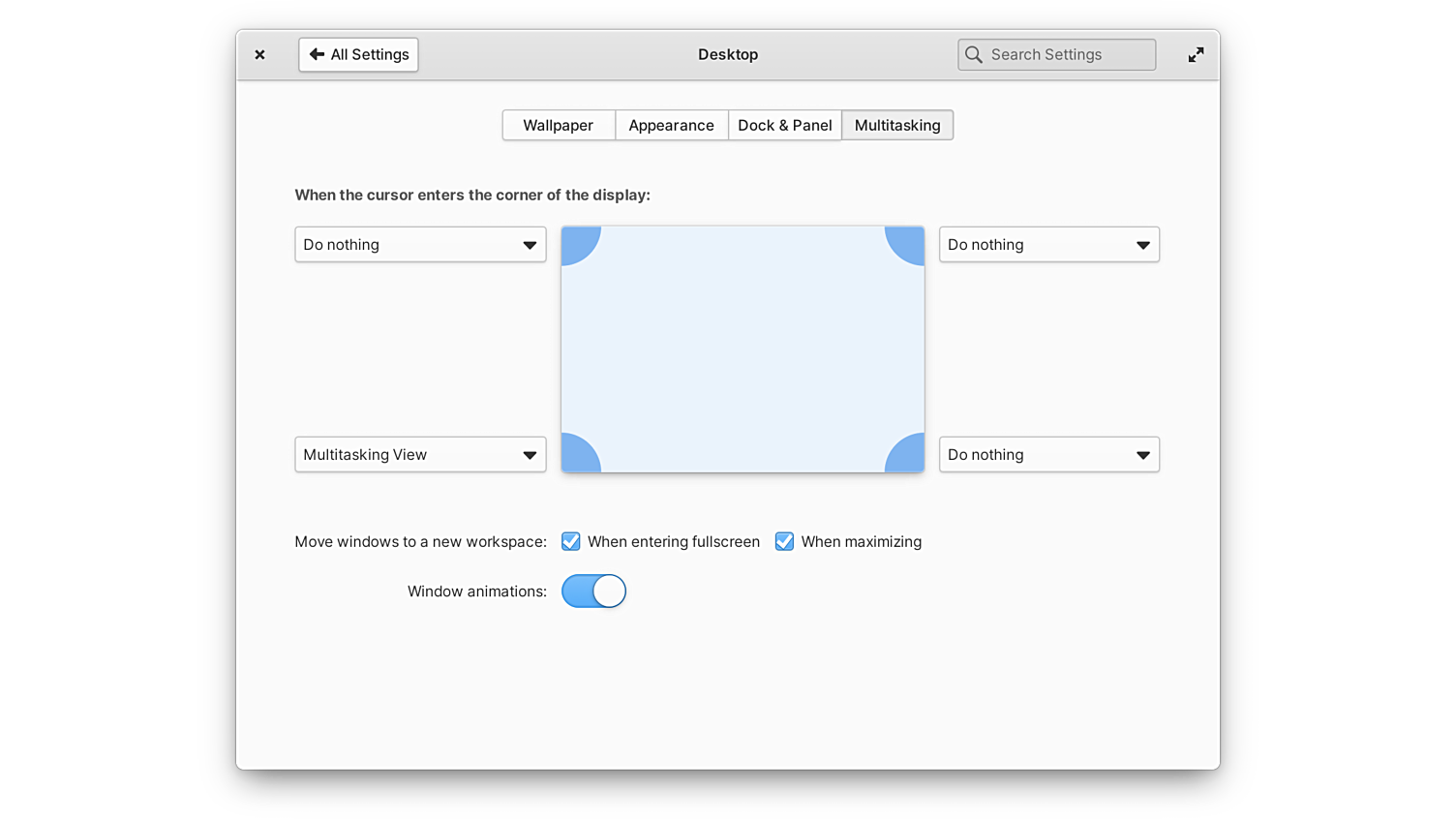1456x819 pixels.
Task: Click the search magnifier icon
Action: pyautogui.click(x=974, y=55)
